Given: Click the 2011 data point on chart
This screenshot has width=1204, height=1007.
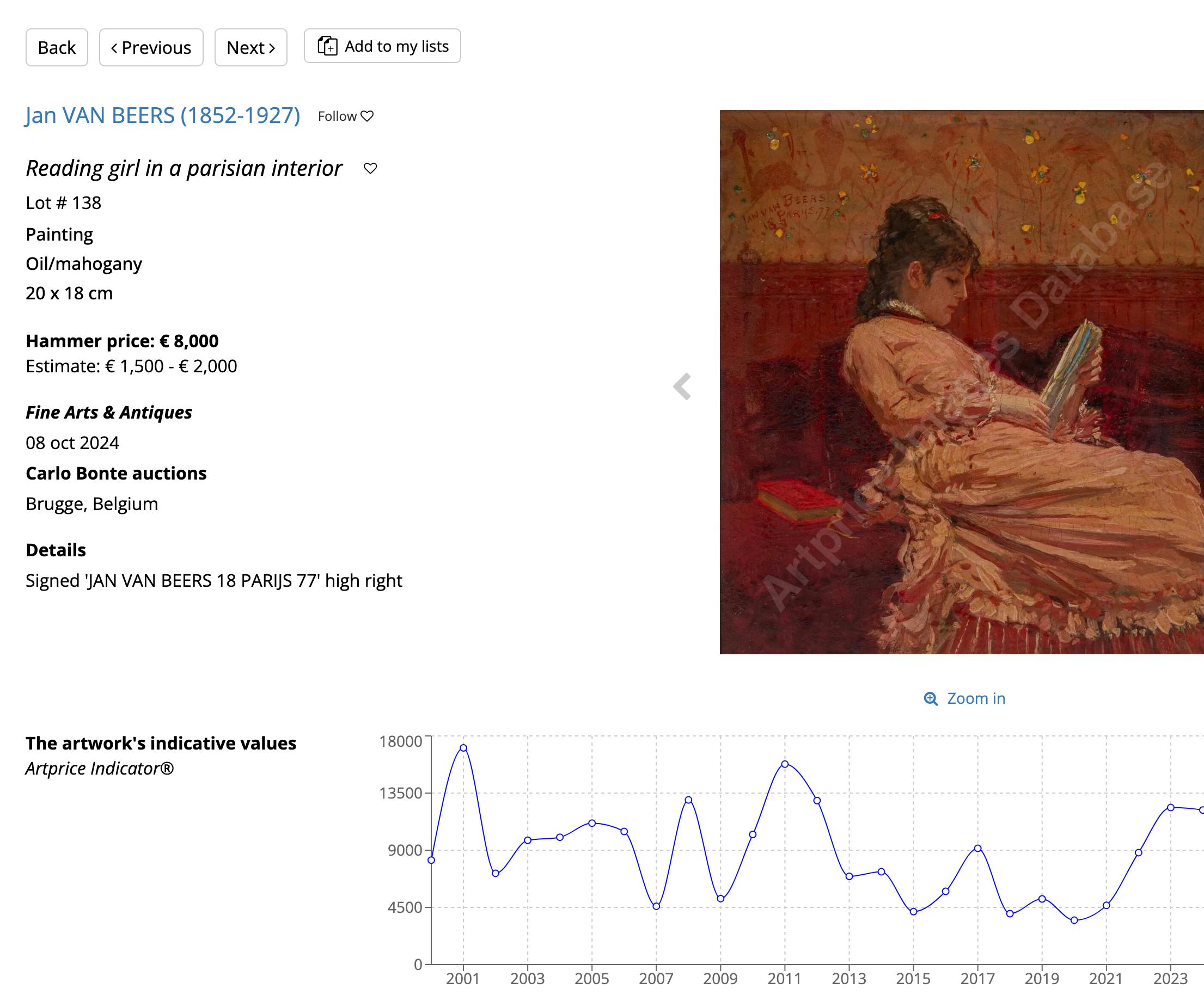Looking at the screenshot, I should [x=785, y=764].
